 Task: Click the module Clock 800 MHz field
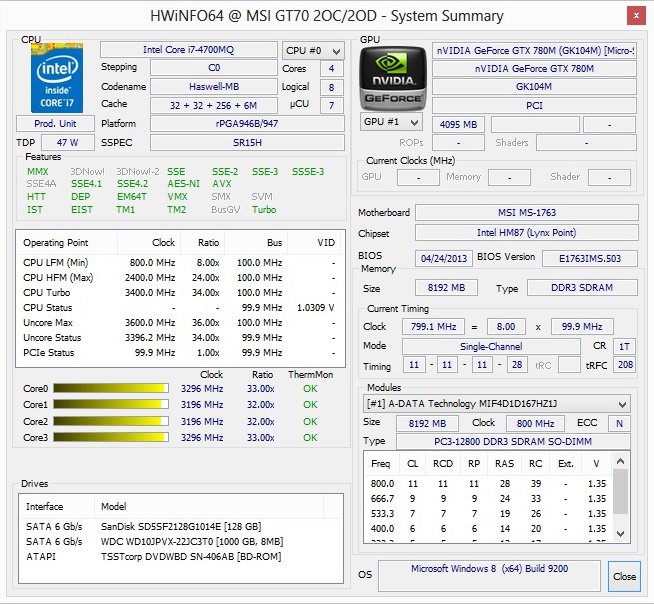(x=535, y=423)
